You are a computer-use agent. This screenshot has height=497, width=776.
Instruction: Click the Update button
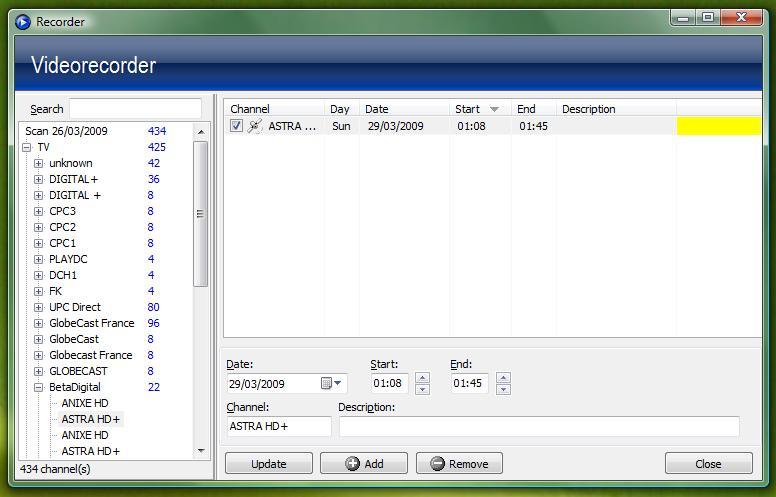(x=269, y=464)
